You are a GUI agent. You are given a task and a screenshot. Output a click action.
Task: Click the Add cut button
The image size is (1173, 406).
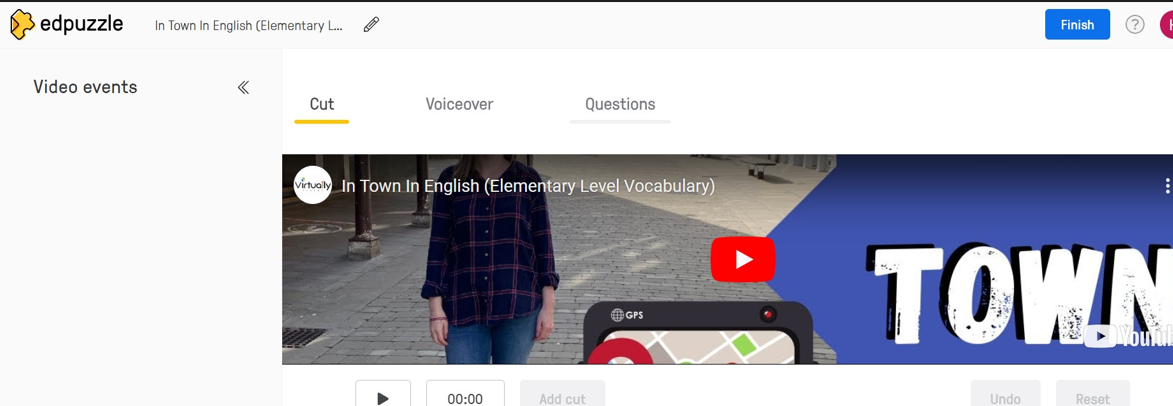coord(563,396)
